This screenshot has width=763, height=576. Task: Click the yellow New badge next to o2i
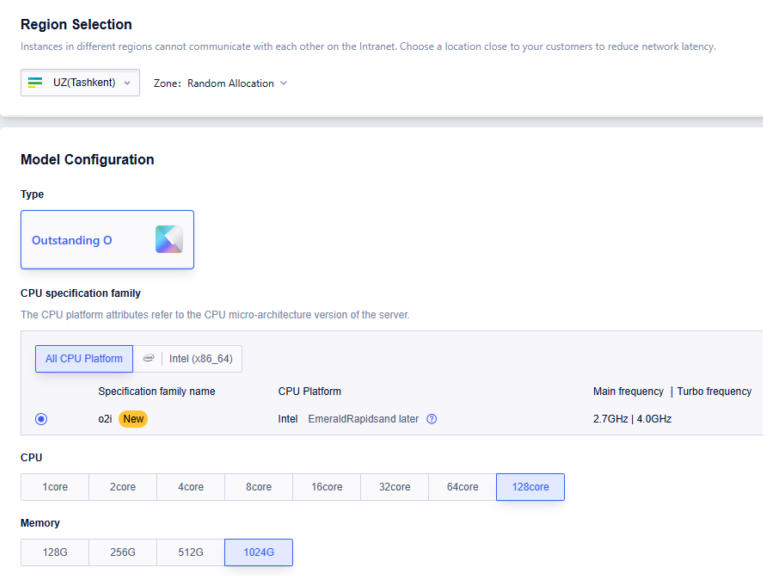click(x=133, y=419)
